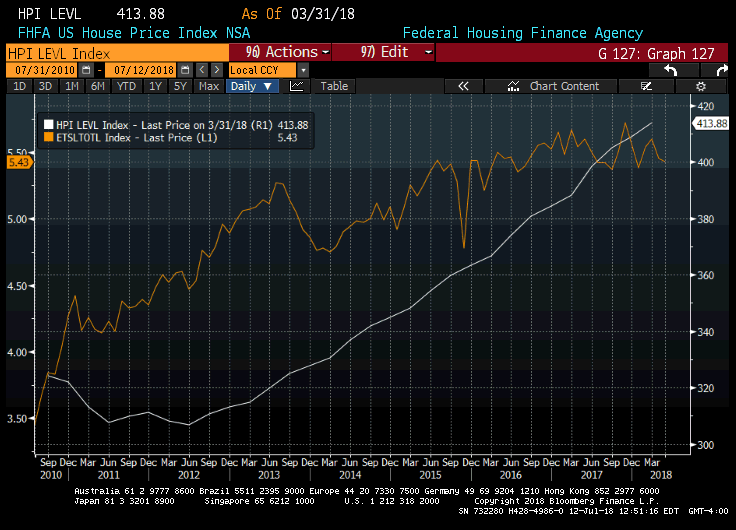This screenshot has height=530, width=736.
Task: Open end date calendar picker
Action: [186, 70]
